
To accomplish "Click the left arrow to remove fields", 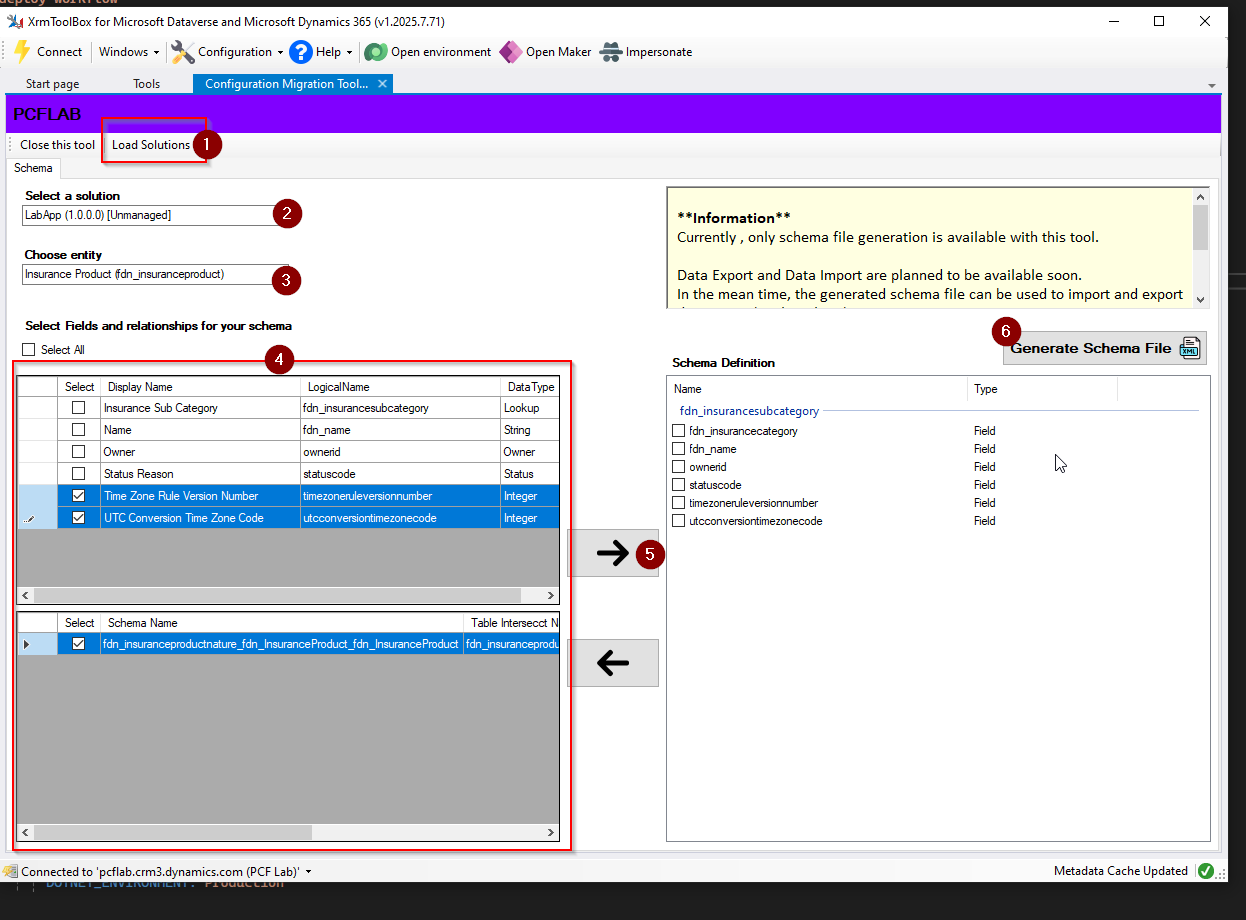I will coord(613,662).
